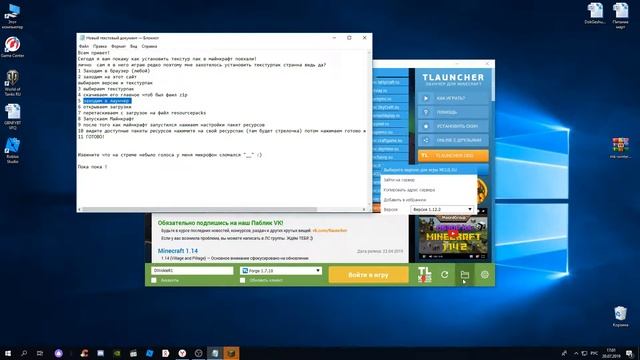Open the "Этот компьютер" desktop icon
The height and width of the screenshot is (360, 640).
pos(13,16)
